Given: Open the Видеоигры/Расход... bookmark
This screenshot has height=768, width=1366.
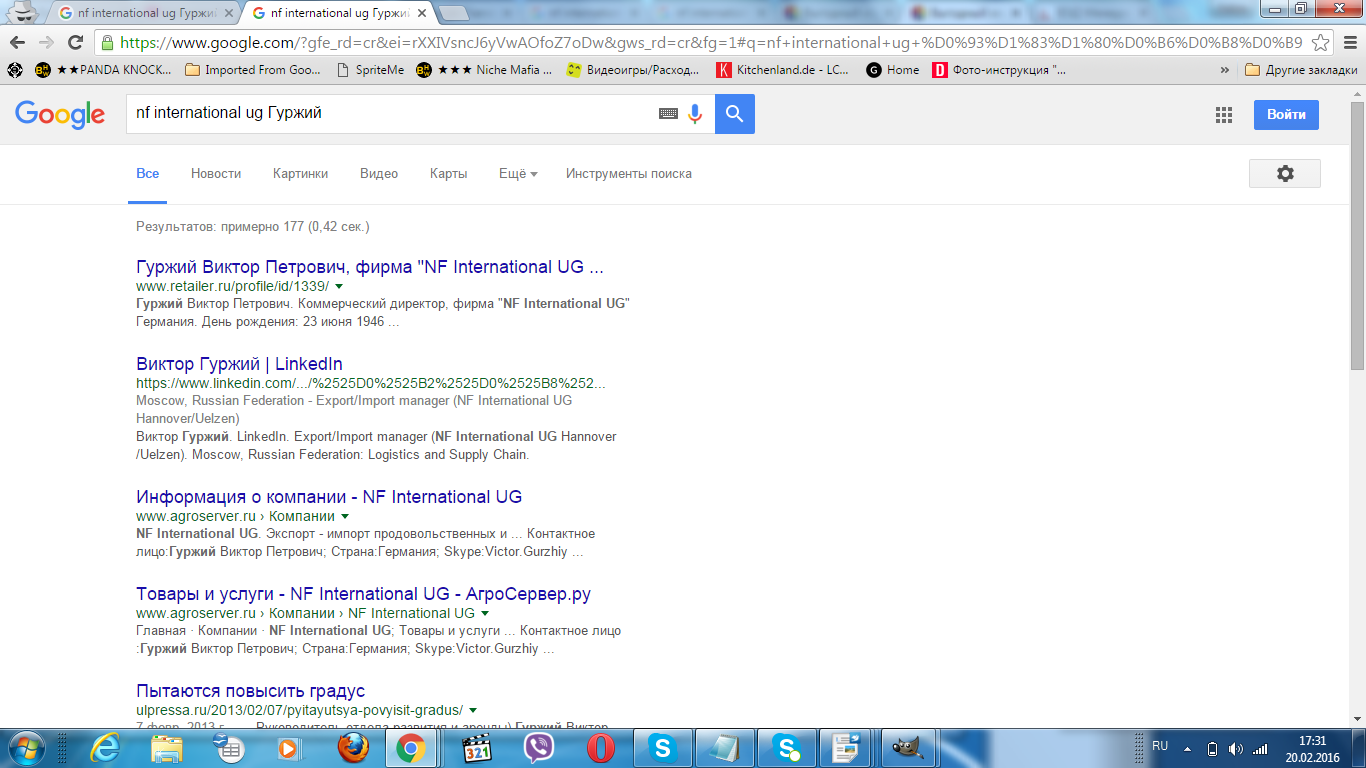Looking at the screenshot, I should click(633, 70).
